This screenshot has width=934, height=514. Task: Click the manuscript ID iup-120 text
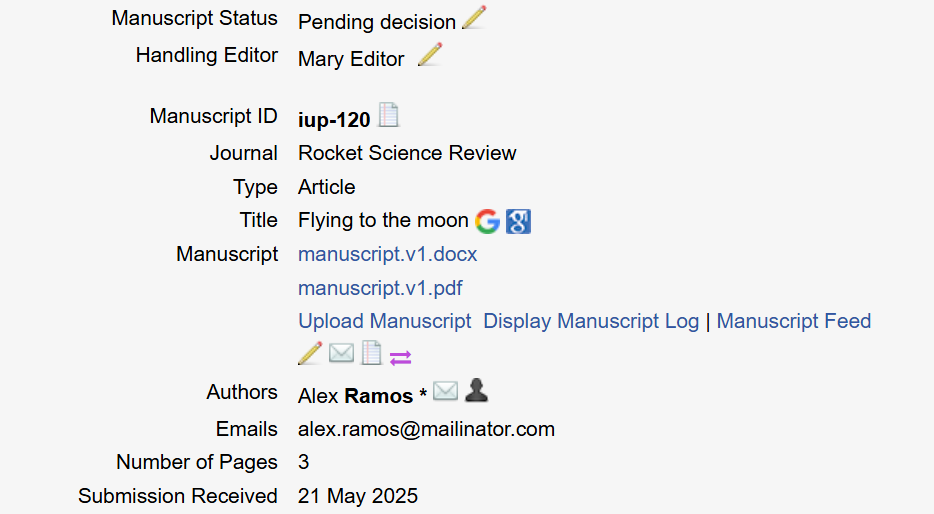coord(334,120)
